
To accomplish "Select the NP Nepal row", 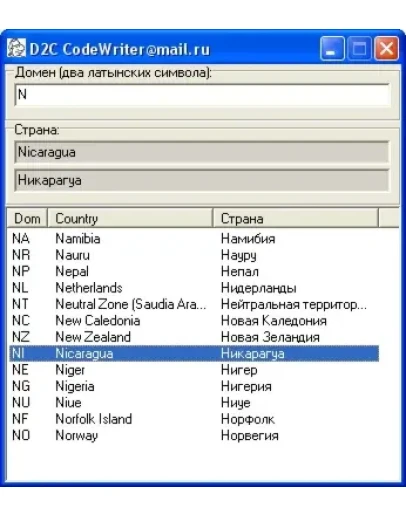I will [194, 271].
